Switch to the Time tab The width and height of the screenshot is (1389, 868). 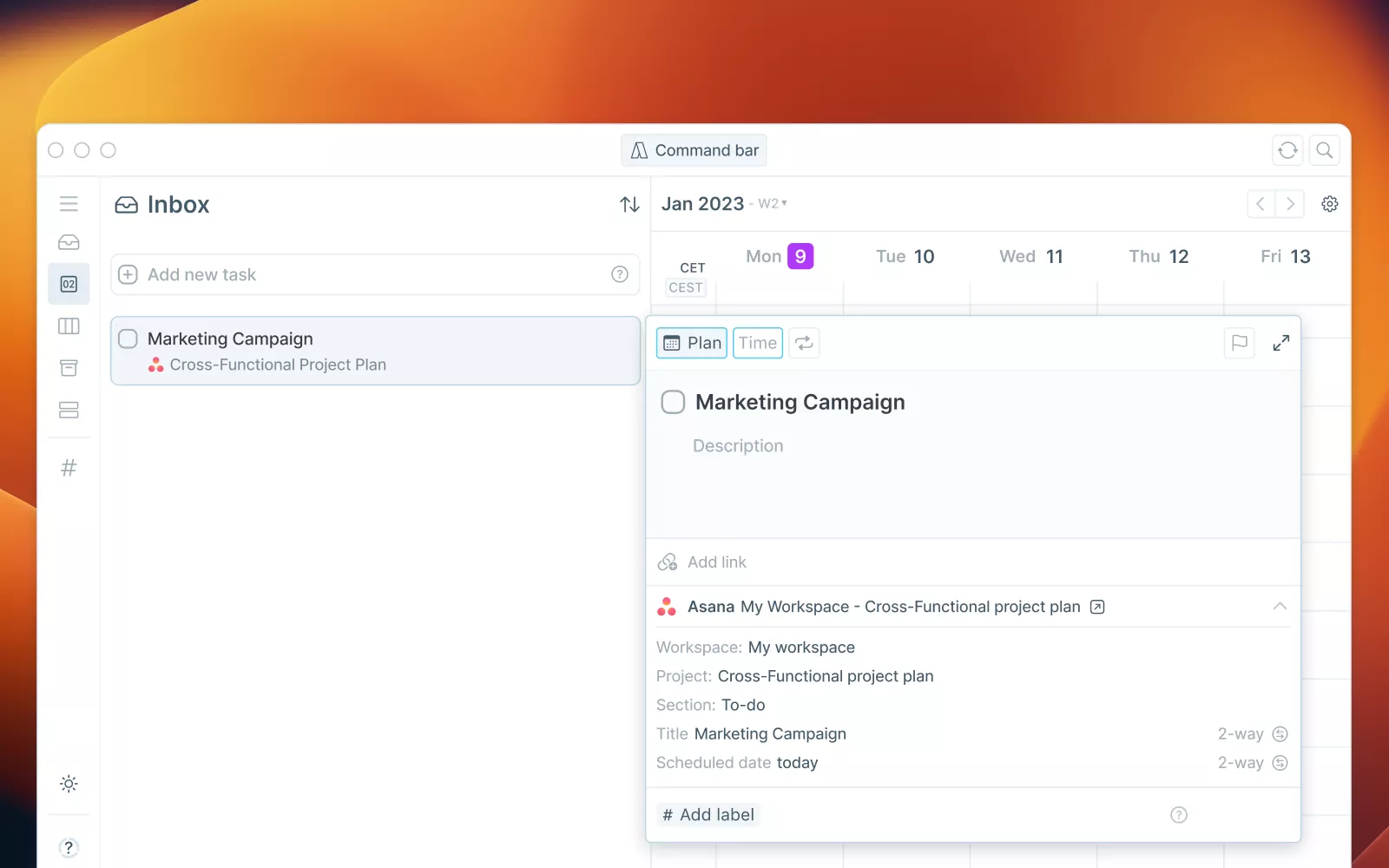(757, 343)
